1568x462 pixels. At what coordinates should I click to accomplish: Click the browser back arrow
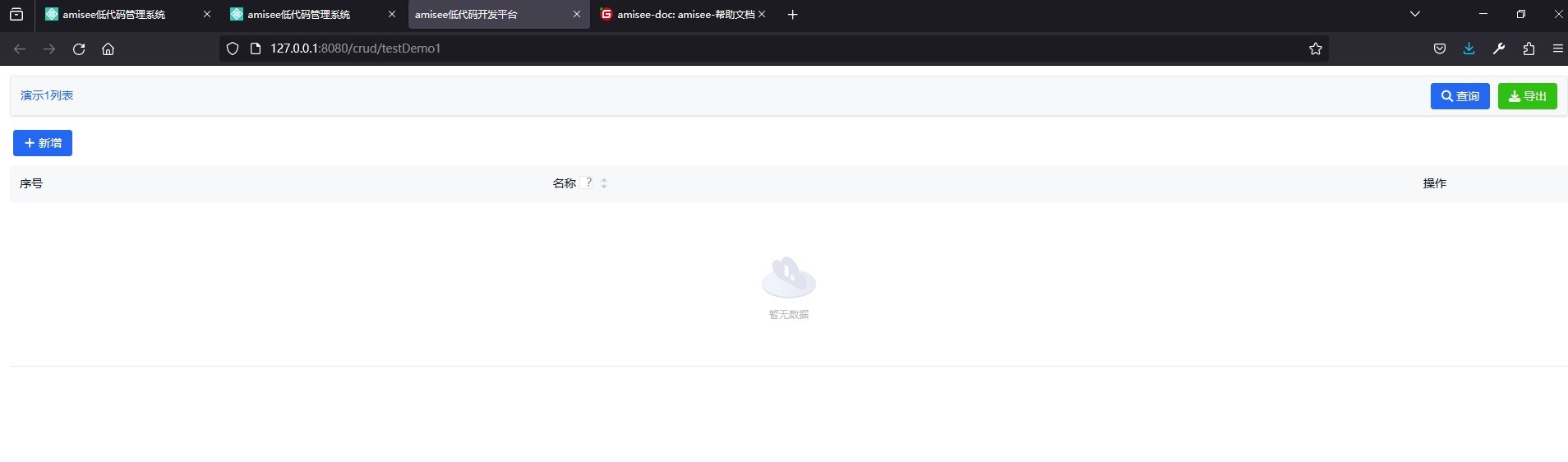[20, 49]
